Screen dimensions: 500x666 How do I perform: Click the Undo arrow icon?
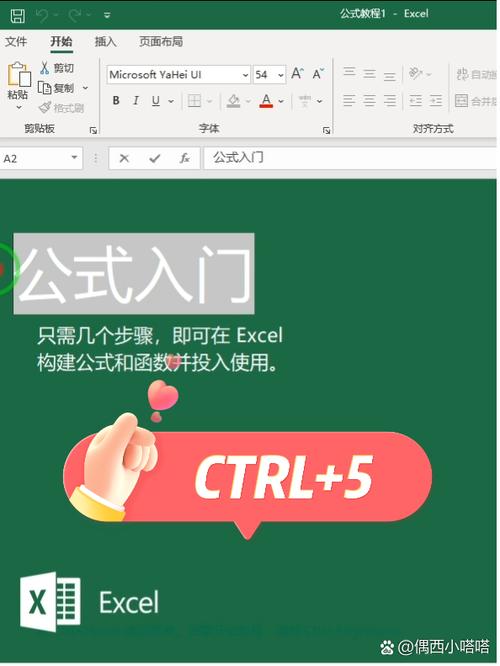(x=42, y=16)
